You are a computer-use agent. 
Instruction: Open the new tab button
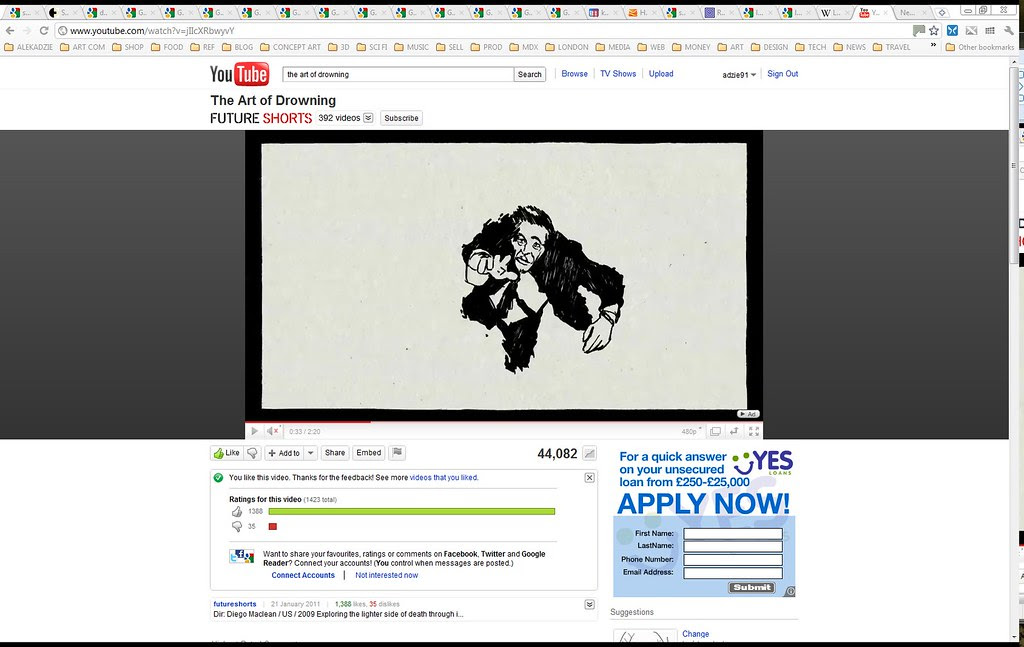pos(942,12)
